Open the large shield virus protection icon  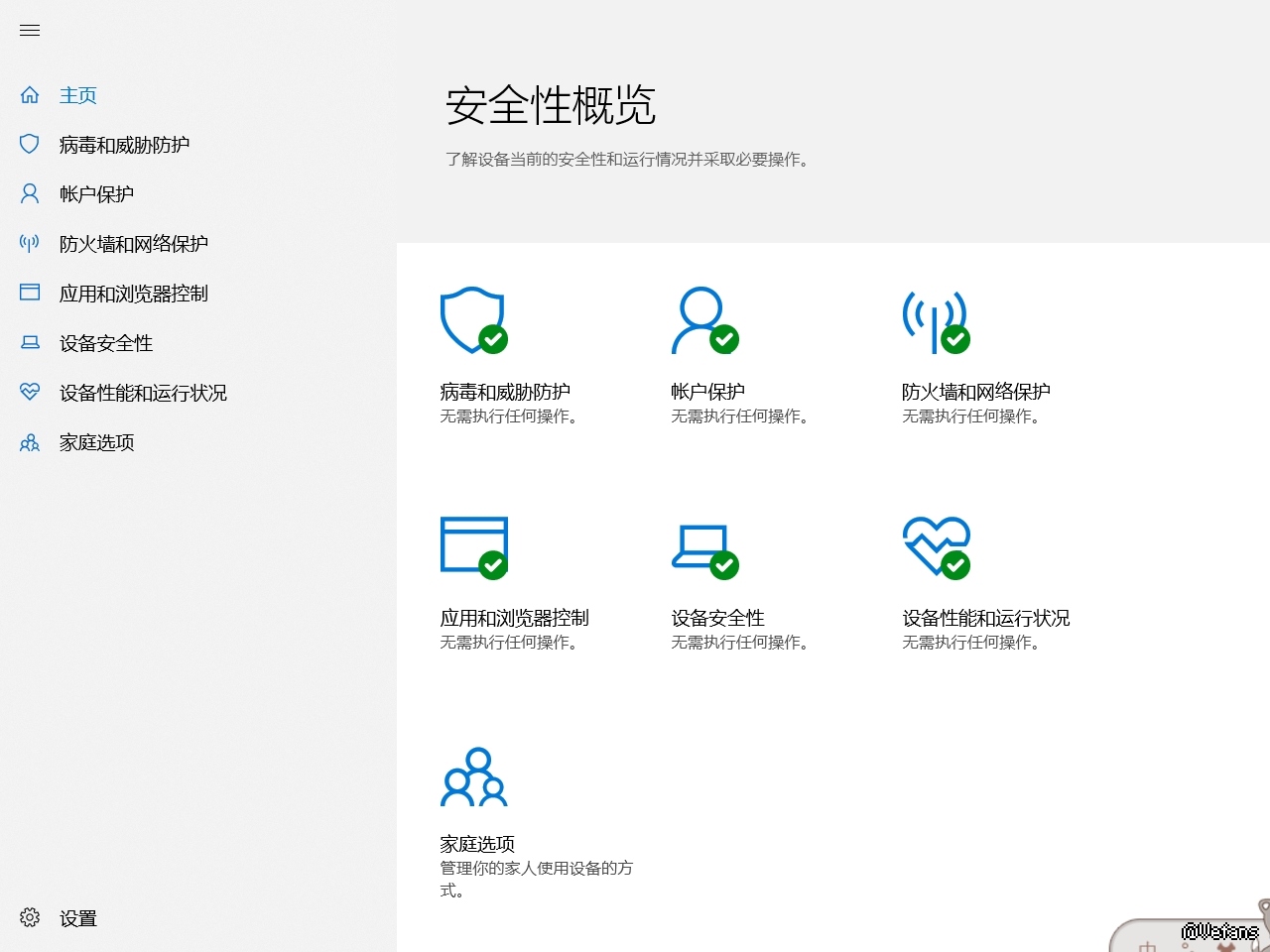[474, 320]
